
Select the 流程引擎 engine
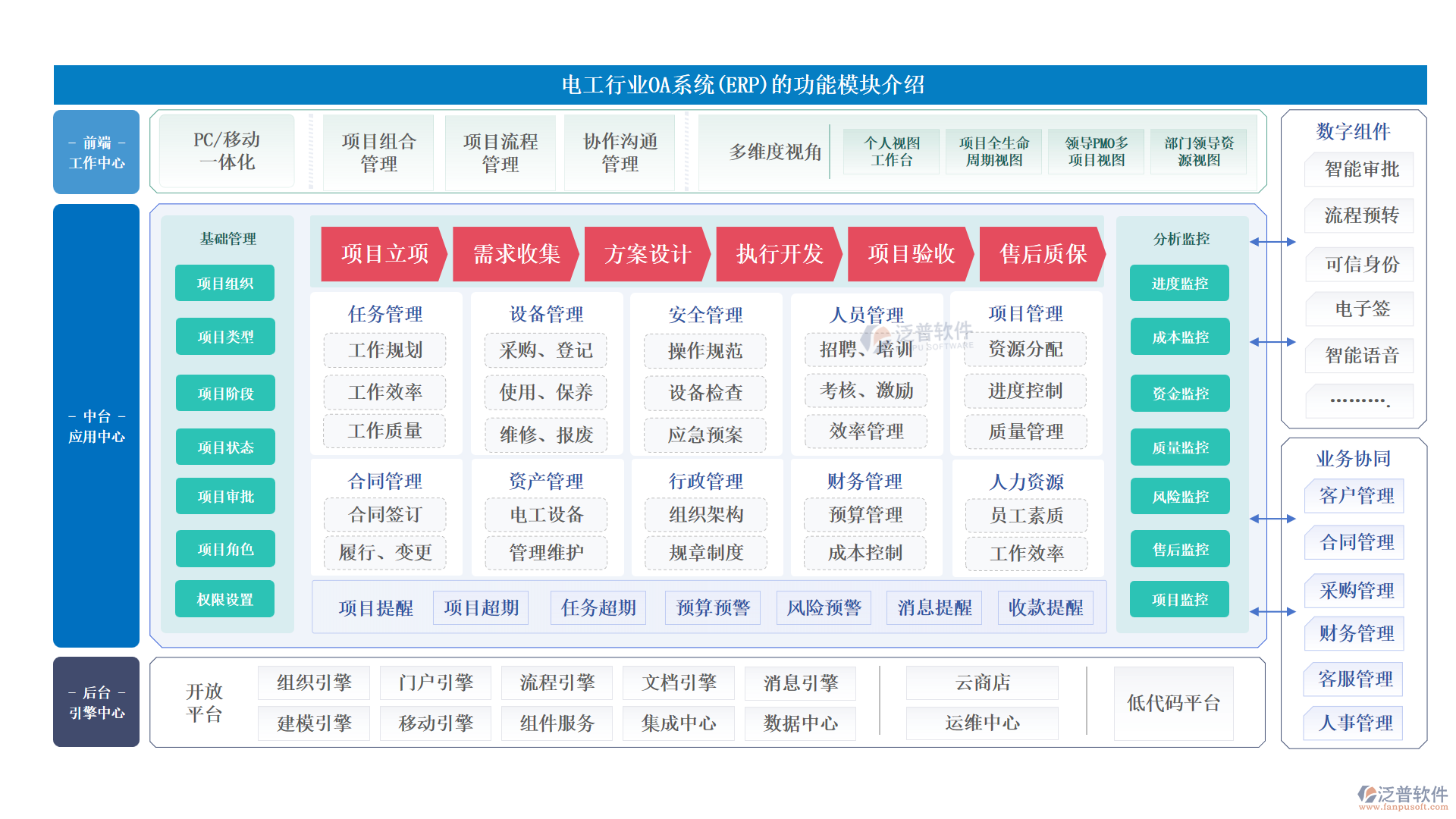click(x=557, y=682)
